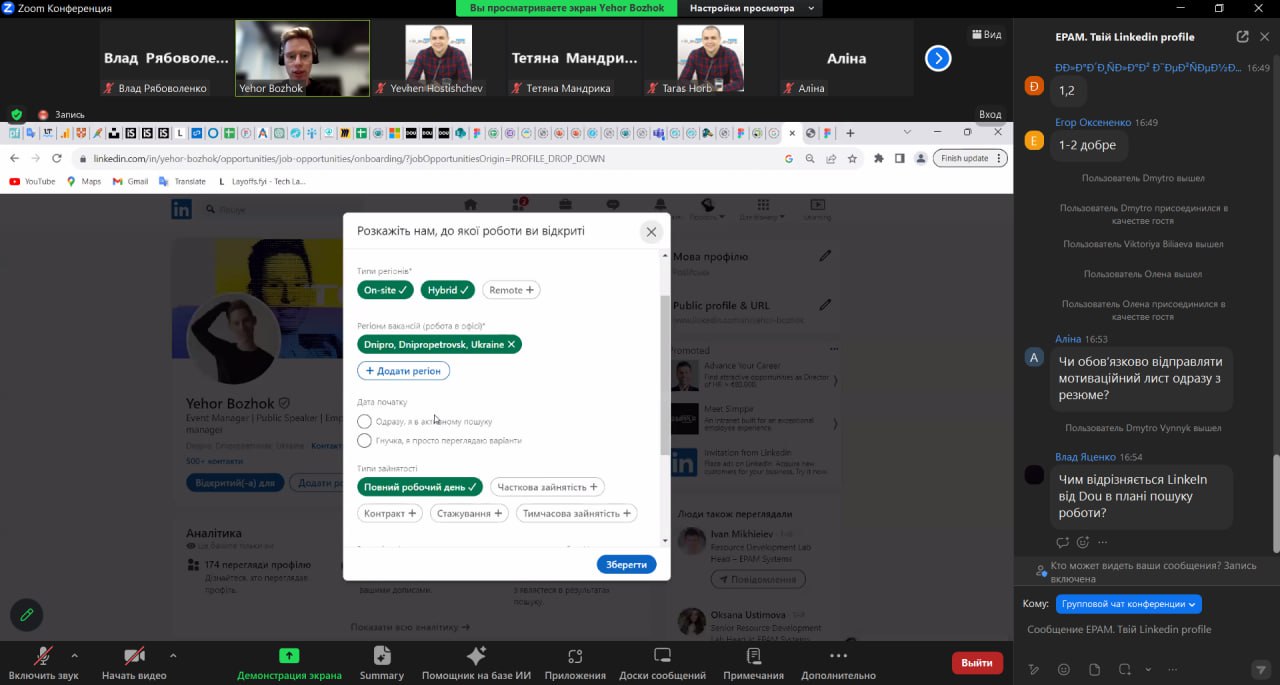Click Finish update in Chrome

970,158
